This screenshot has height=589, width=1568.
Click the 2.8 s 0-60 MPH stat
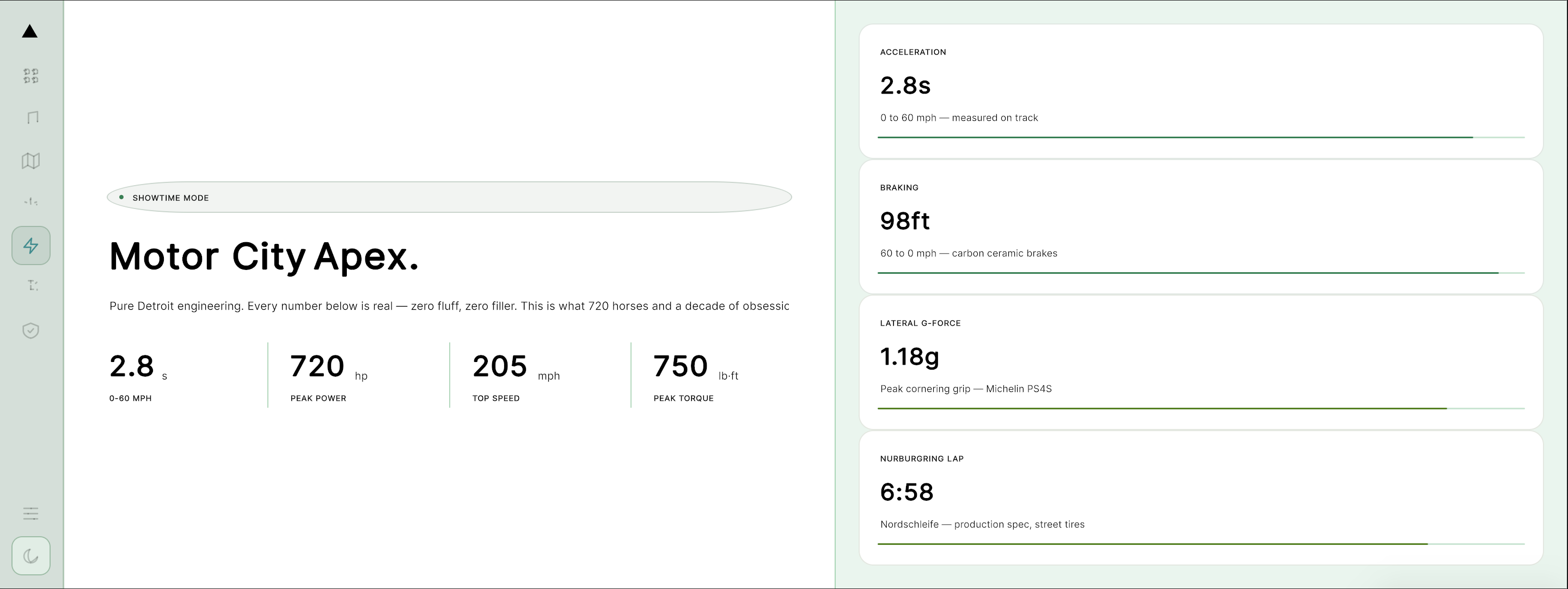point(138,375)
